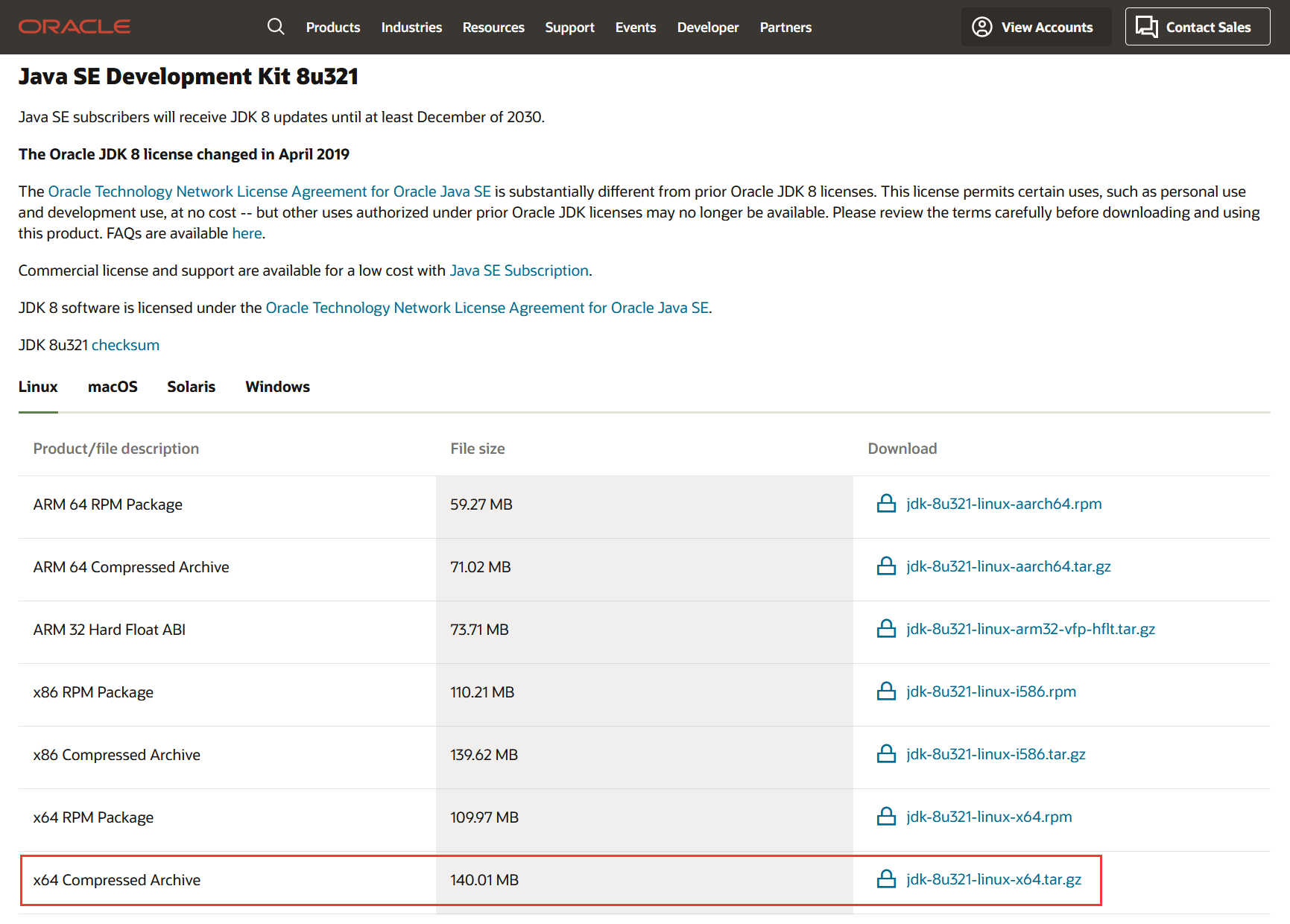
Task: Download jdk-8u321-linux-aarch64.rpm
Action: [1004, 504]
